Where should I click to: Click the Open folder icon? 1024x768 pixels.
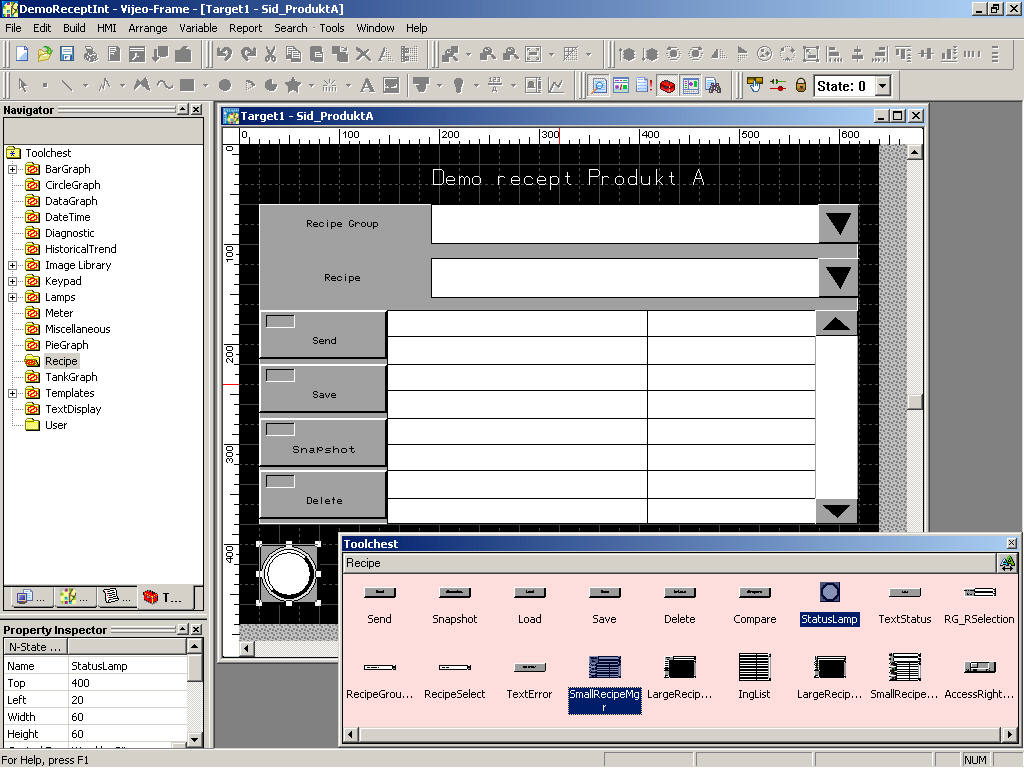tap(44, 54)
